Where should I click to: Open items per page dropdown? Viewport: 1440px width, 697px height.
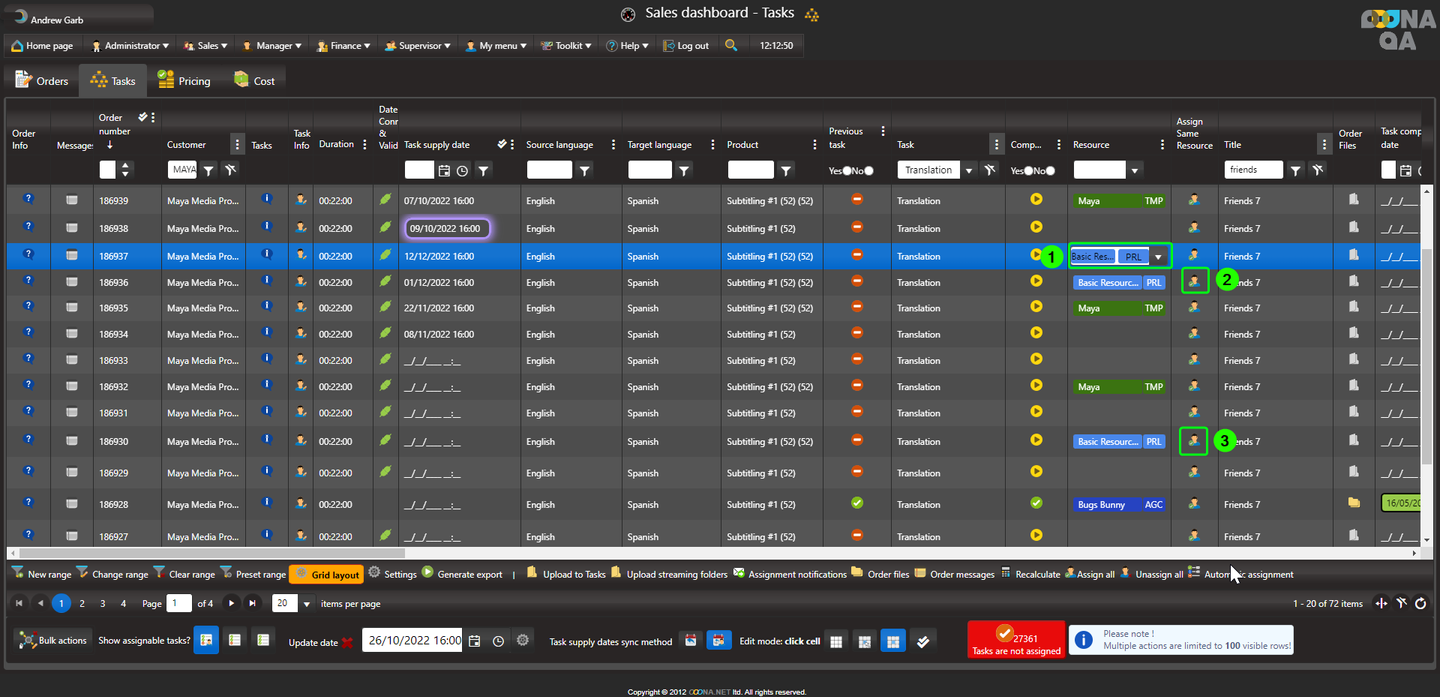pos(307,604)
